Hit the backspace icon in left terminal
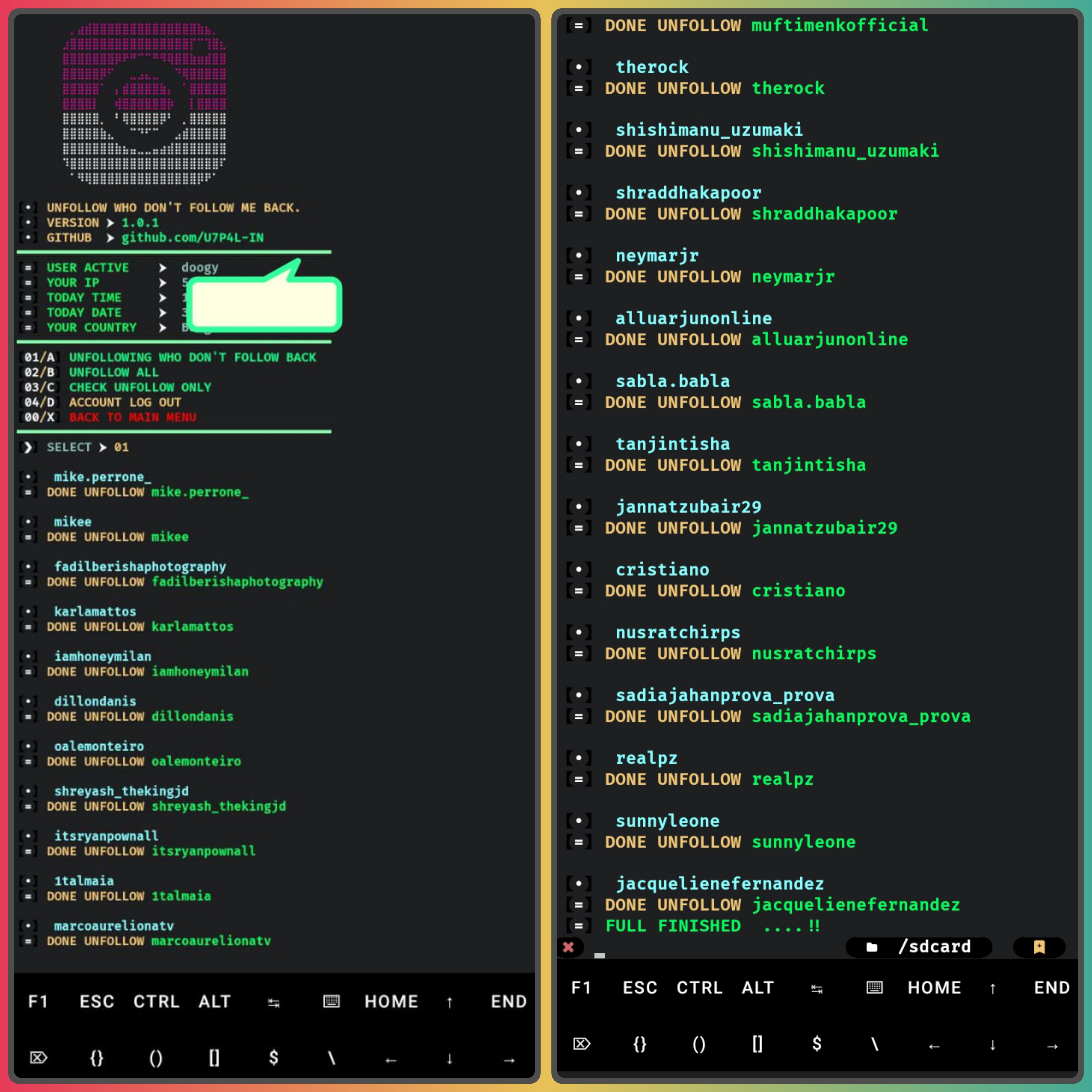The width and height of the screenshot is (1092, 1092). tap(38, 1058)
